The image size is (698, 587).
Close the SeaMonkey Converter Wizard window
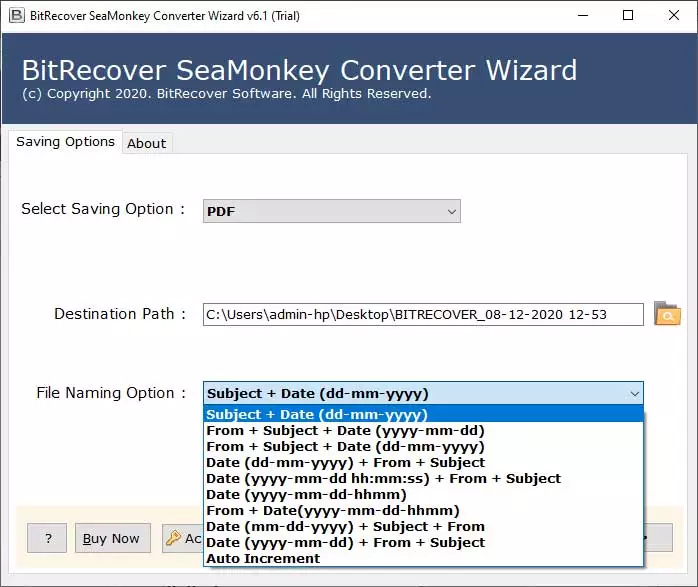674,16
